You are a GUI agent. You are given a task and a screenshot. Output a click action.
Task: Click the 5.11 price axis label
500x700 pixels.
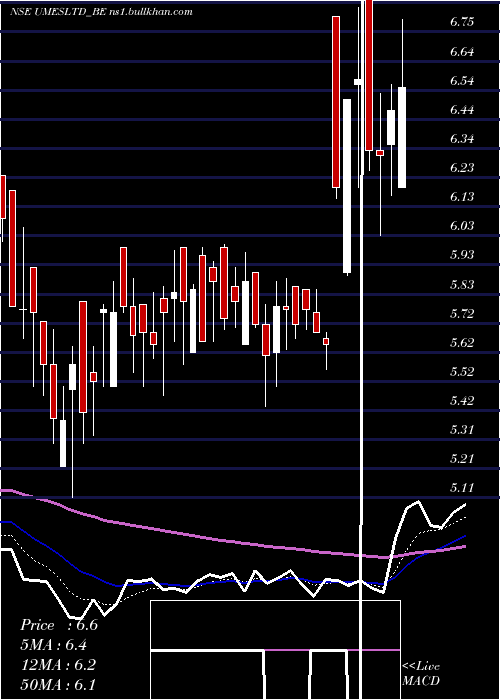462,488
